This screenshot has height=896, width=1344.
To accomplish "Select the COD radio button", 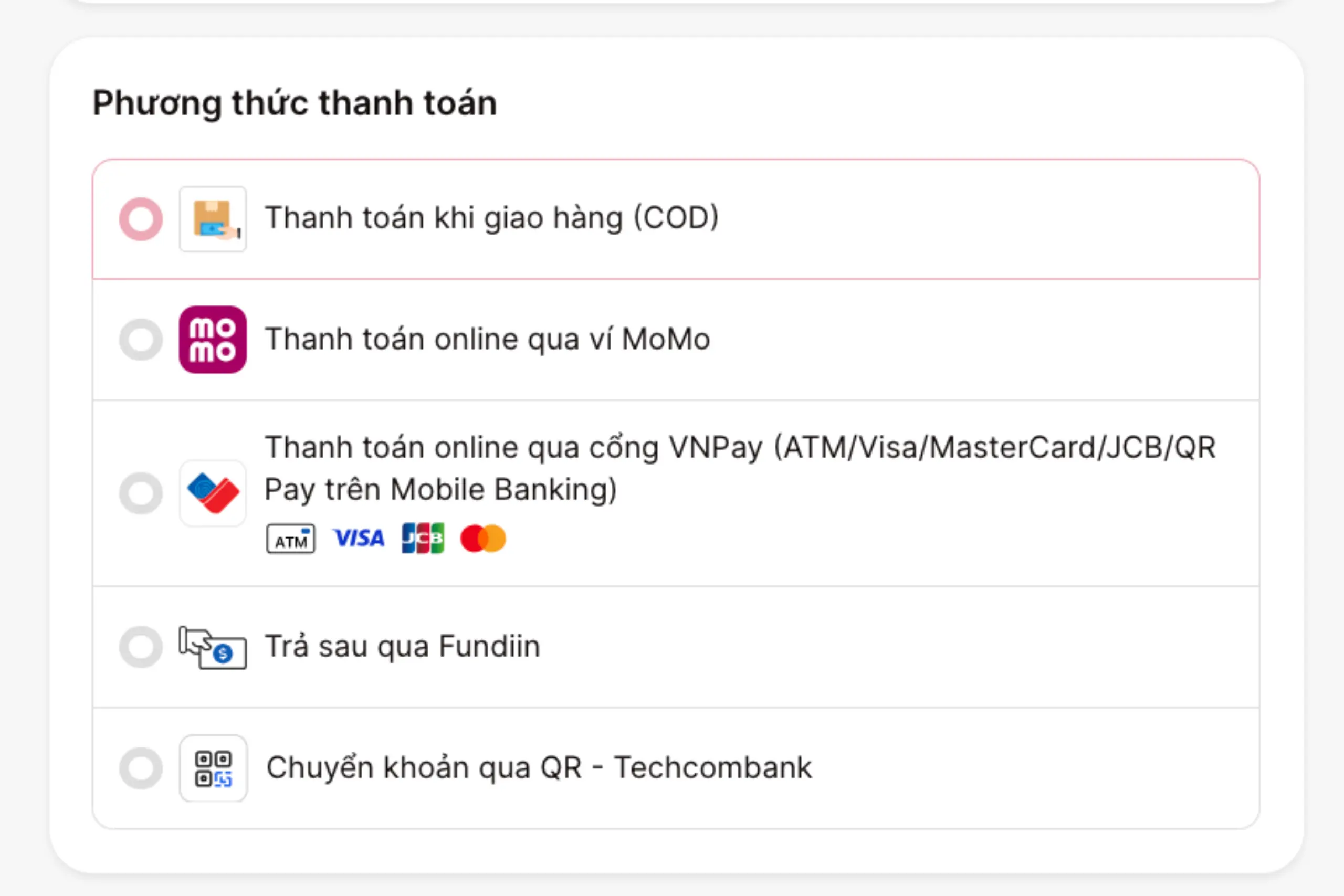I will click(x=141, y=219).
